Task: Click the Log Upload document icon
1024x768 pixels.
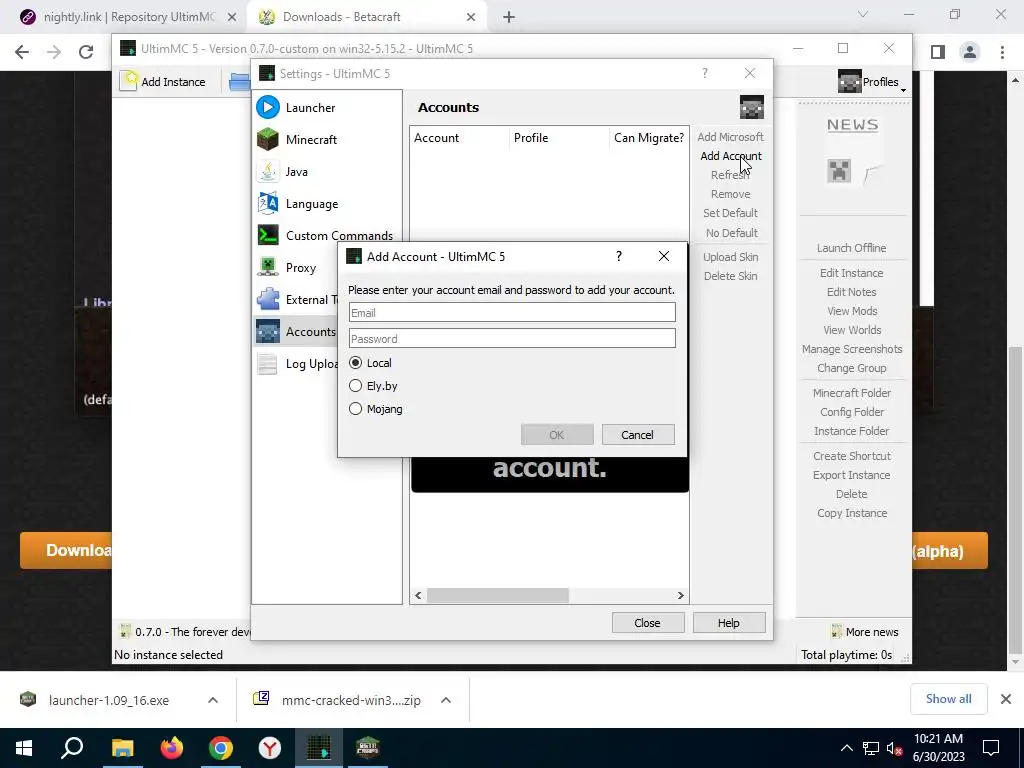Action: 268,363
